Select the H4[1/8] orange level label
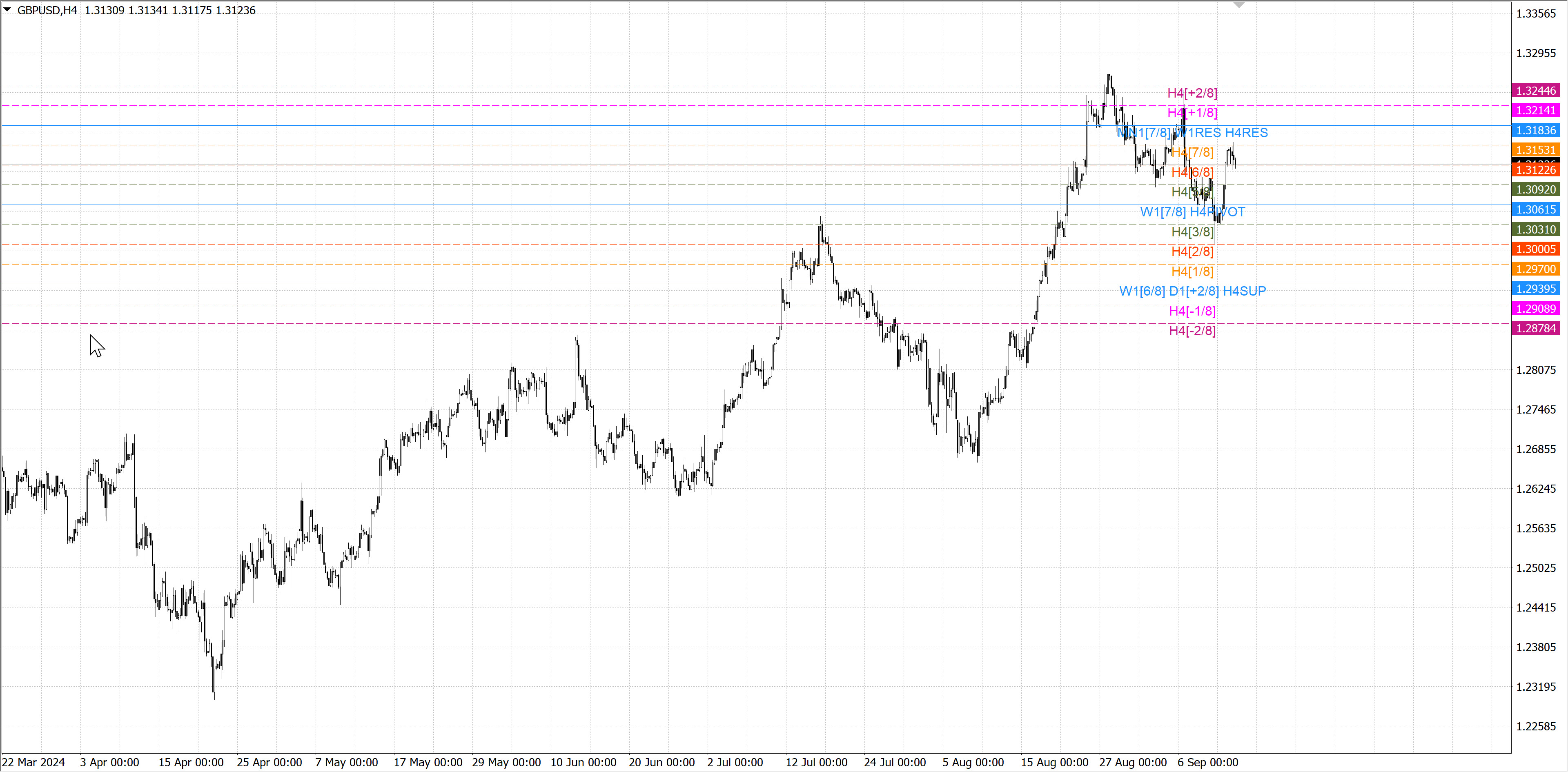This screenshot has width=1568, height=772. pyautogui.click(x=1192, y=271)
